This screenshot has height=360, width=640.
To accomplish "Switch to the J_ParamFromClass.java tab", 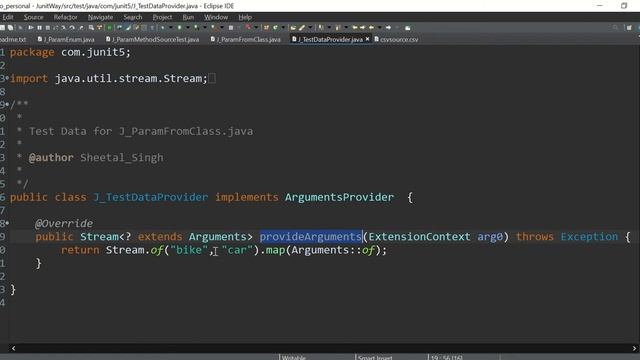I will tap(246, 39).
